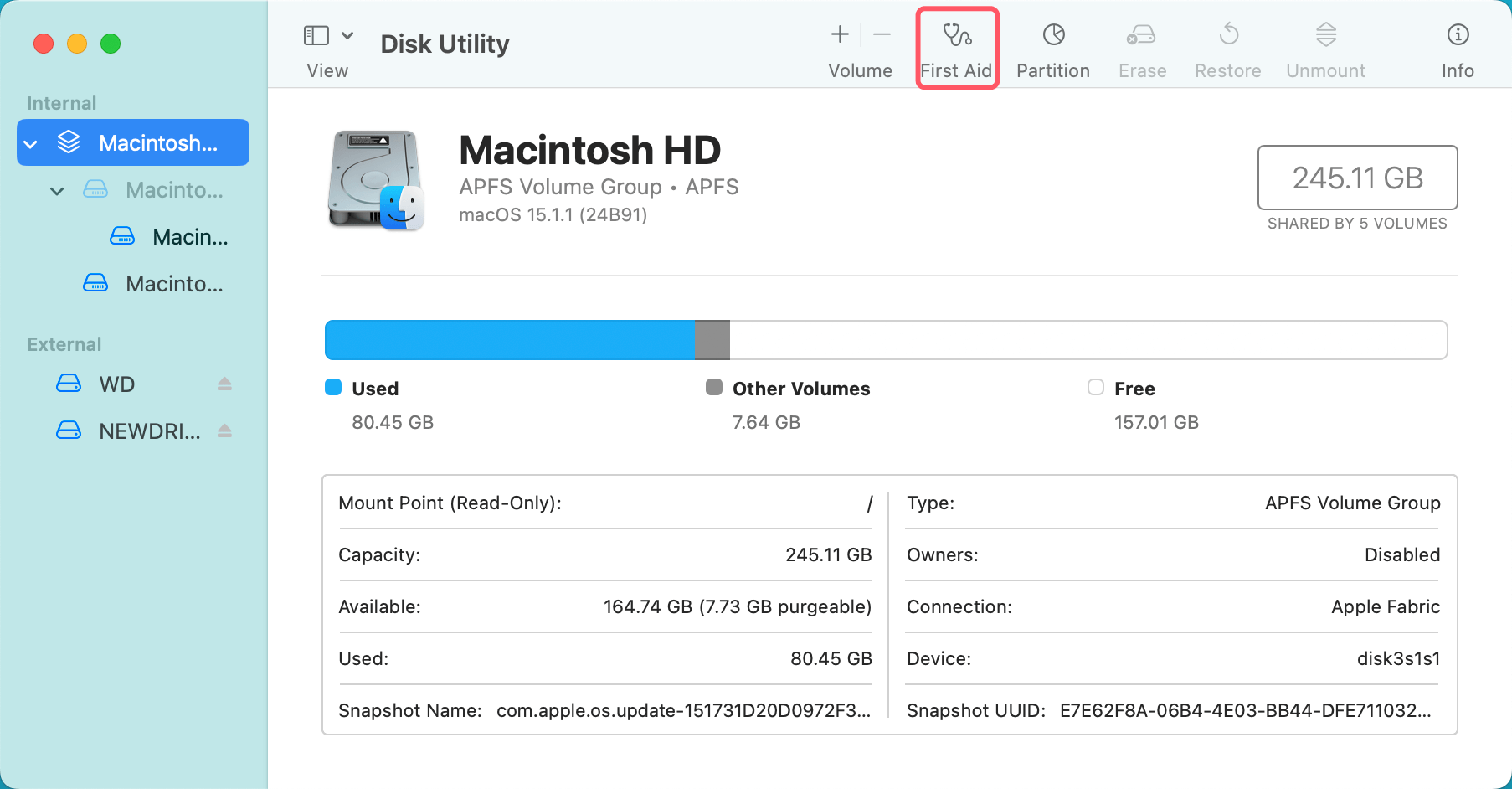Viewport: 1512px width, 789px height.
Task: Click the 245.11 GB capacity badge
Action: [1357, 178]
